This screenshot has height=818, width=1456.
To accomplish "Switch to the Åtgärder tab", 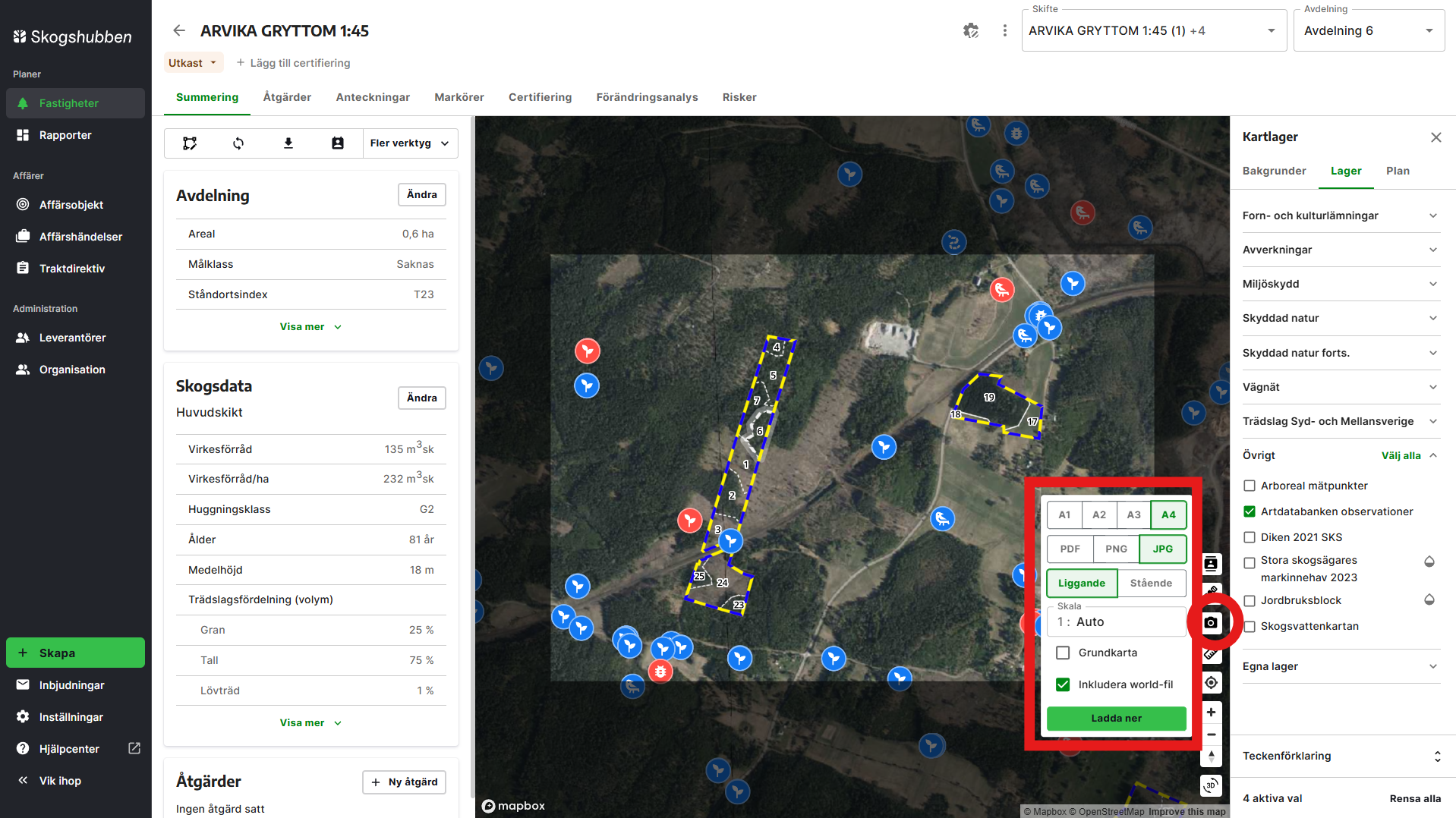I will tap(287, 97).
